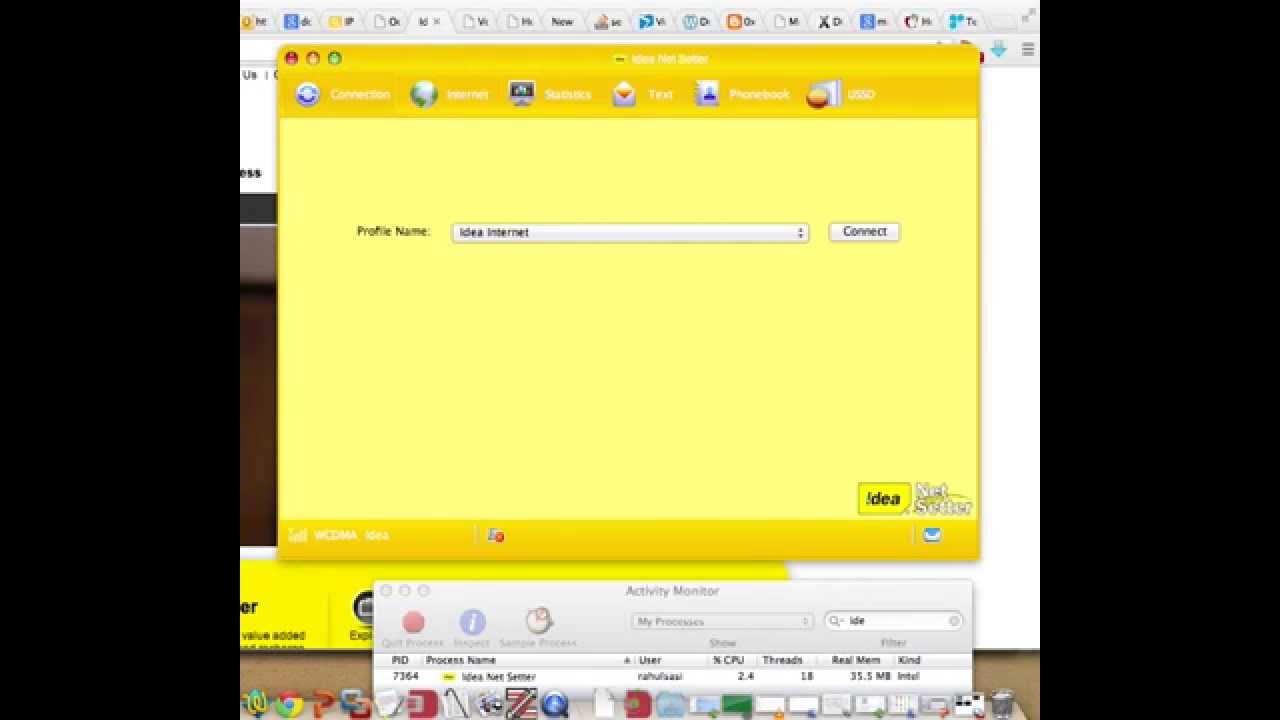Open the Trash in the Dock
Image resolution: width=1280 pixels, height=720 pixels.
1002,703
